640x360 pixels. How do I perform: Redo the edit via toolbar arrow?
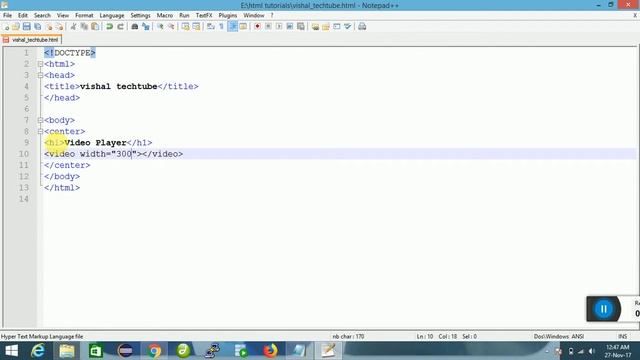coord(120,27)
